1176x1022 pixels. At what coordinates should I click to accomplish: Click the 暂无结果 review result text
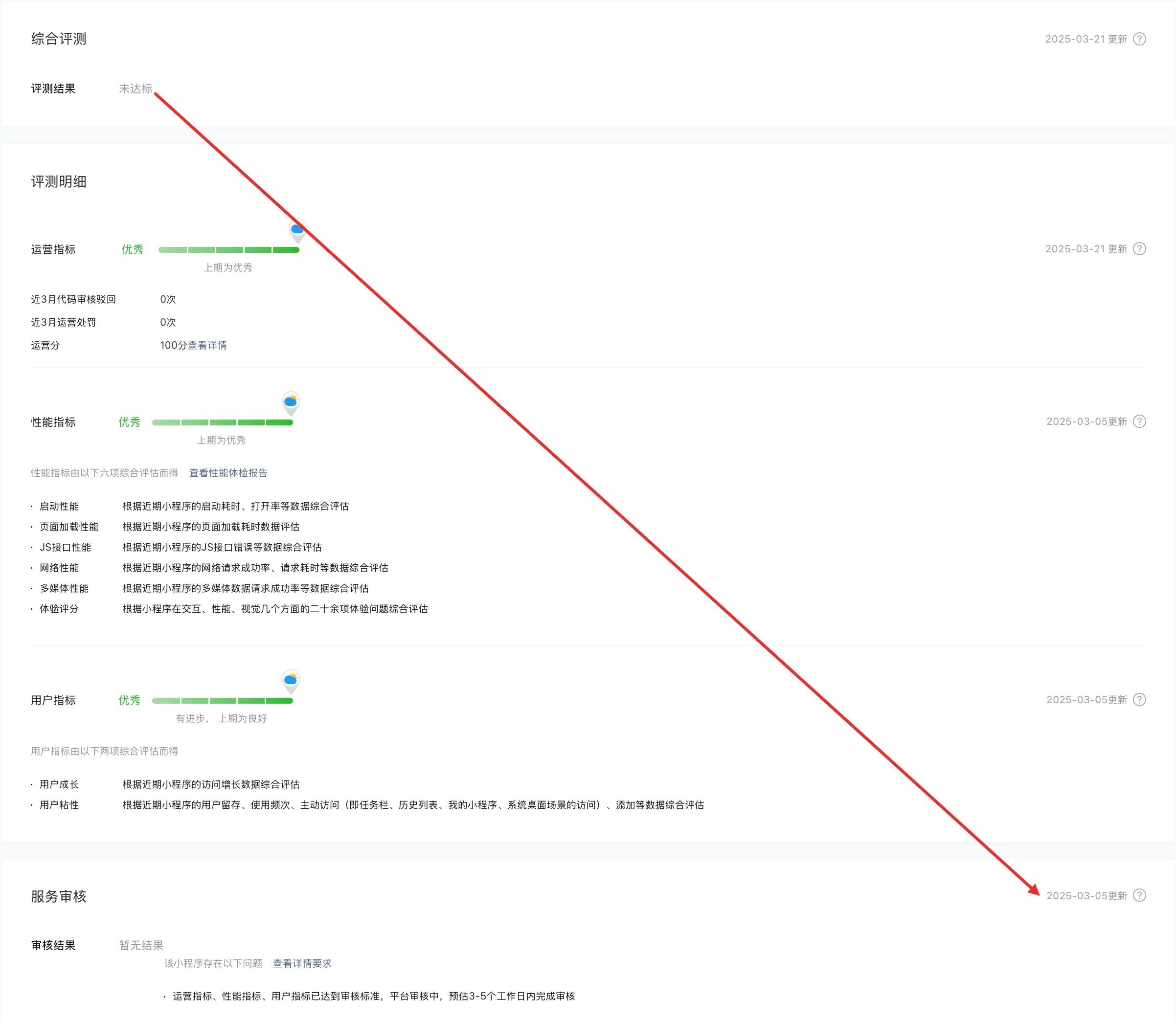pyautogui.click(x=141, y=945)
